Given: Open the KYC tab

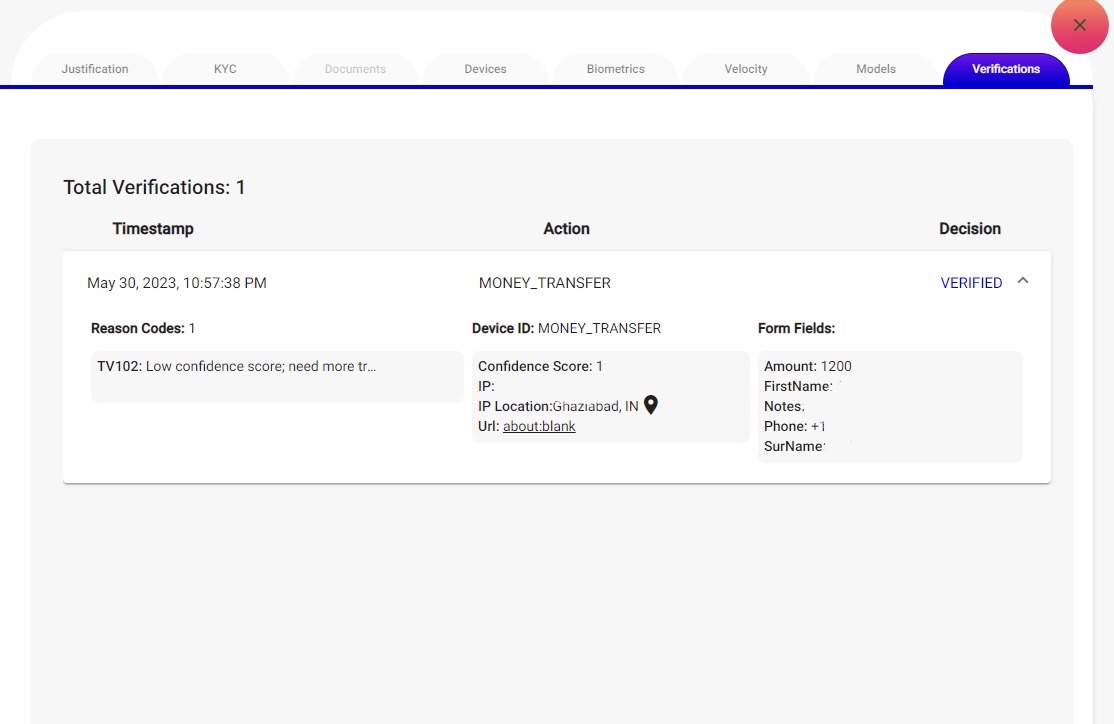Looking at the screenshot, I should tap(225, 70).
